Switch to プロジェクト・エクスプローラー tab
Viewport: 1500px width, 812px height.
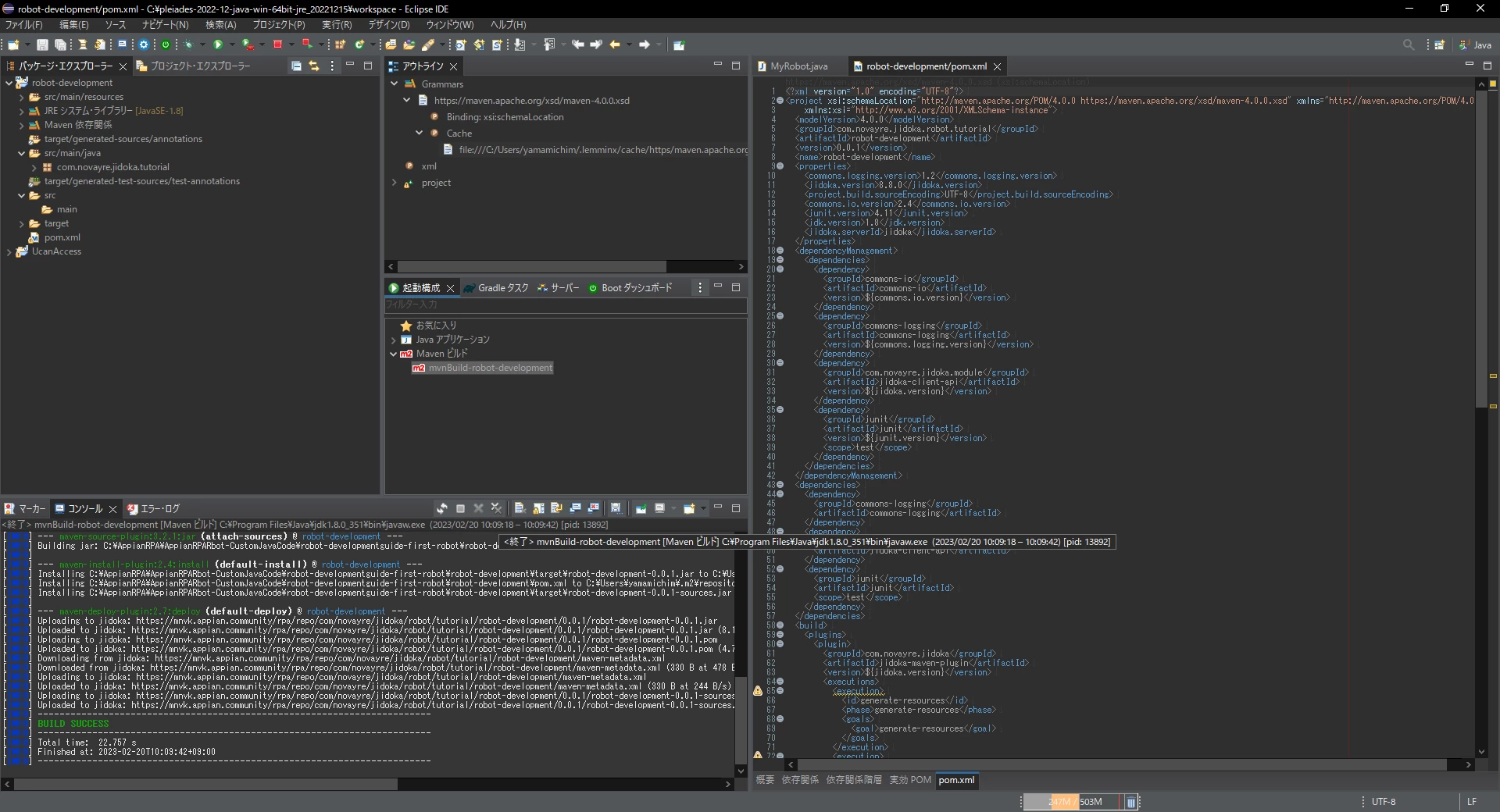tap(194, 66)
